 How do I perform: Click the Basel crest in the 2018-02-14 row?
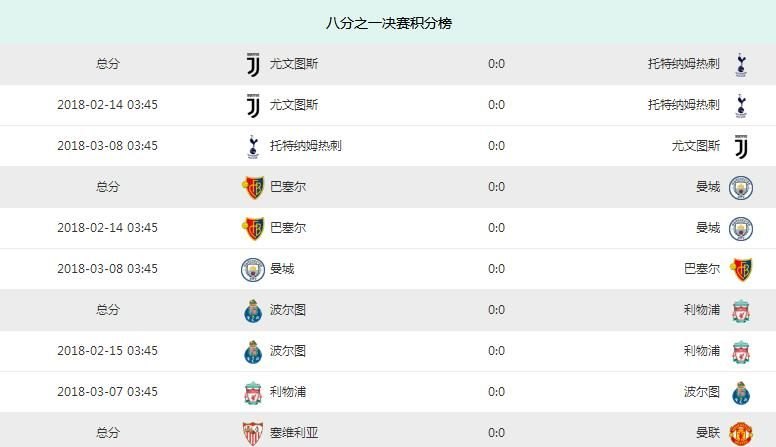point(252,228)
